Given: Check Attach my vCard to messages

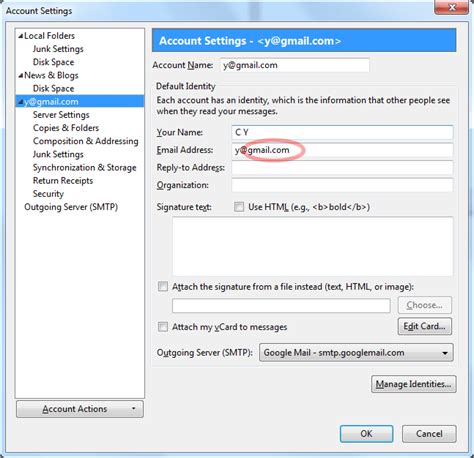Looking at the screenshot, I should click(x=163, y=327).
